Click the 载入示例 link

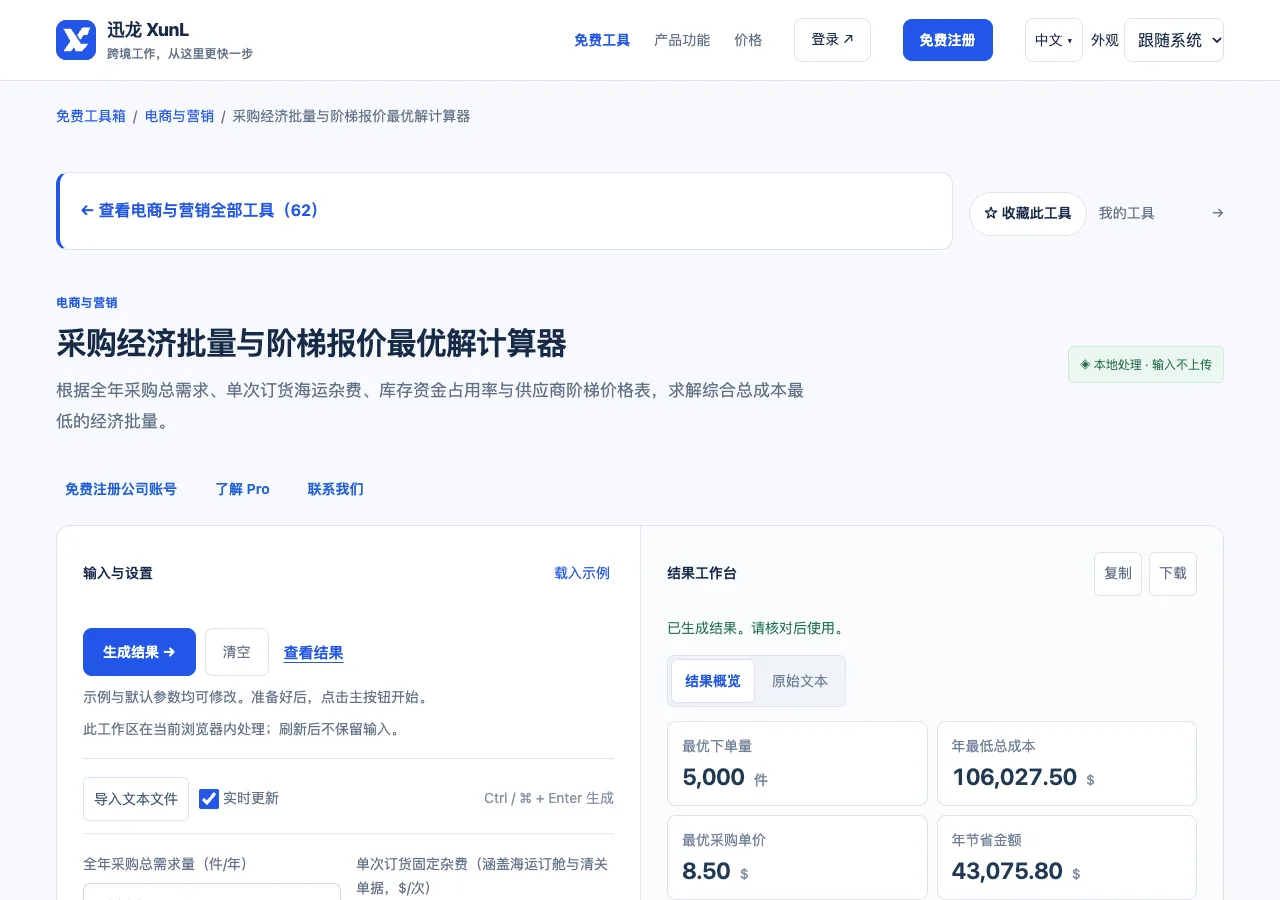click(x=582, y=573)
